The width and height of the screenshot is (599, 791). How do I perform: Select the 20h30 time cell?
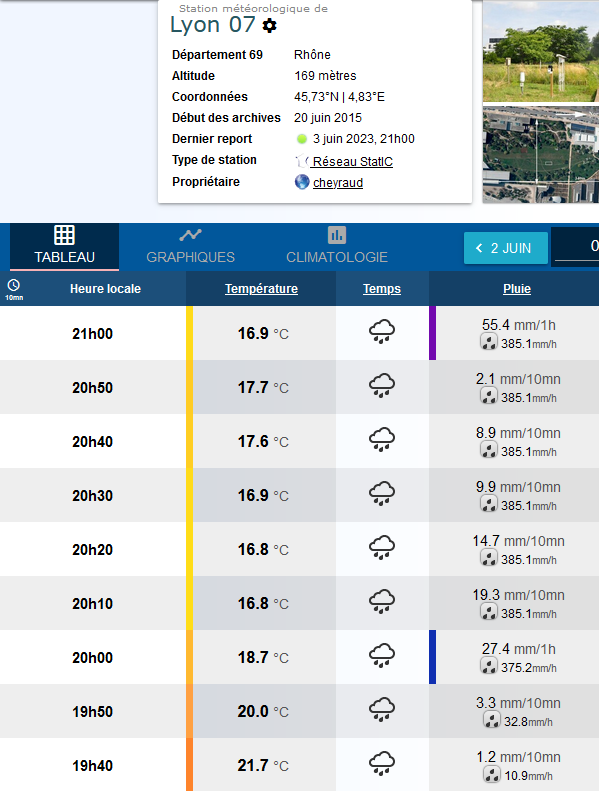coord(92,495)
